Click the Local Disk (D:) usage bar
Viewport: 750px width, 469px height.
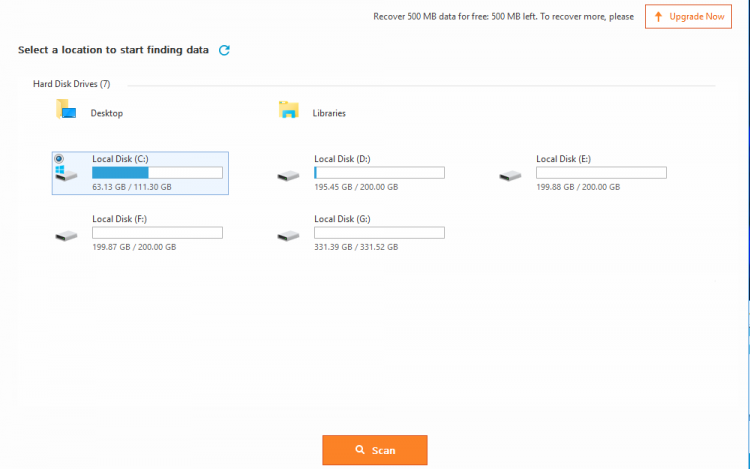379,173
